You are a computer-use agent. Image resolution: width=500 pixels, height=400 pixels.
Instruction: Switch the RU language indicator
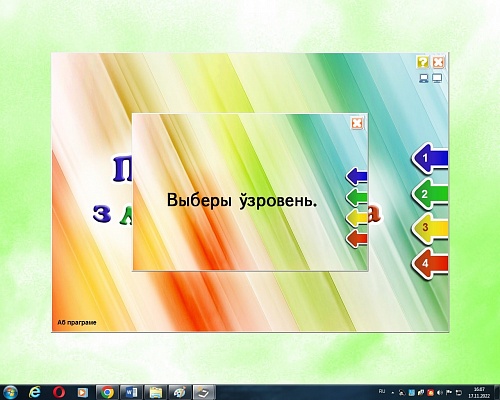382,391
